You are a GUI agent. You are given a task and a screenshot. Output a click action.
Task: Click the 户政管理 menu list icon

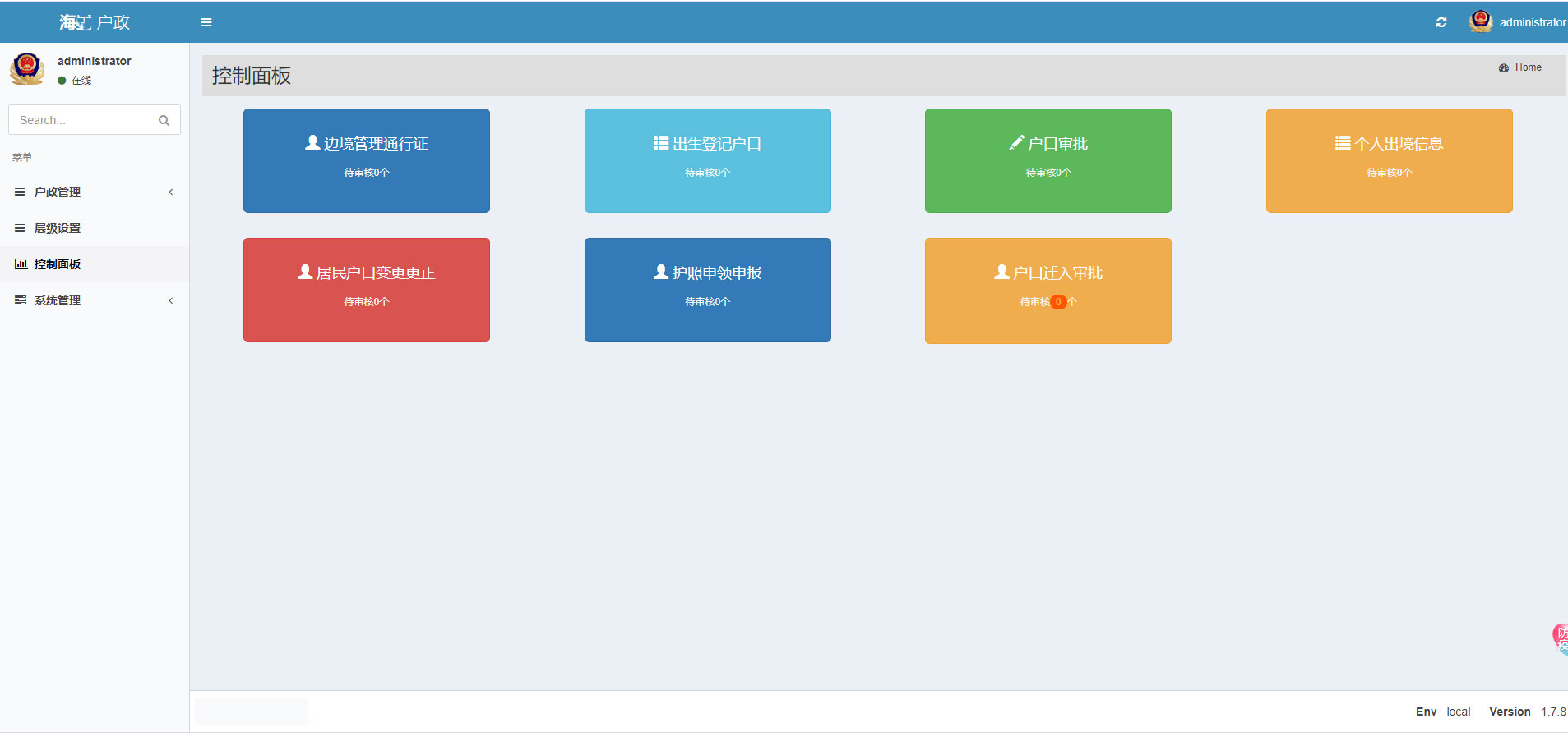coord(20,192)
